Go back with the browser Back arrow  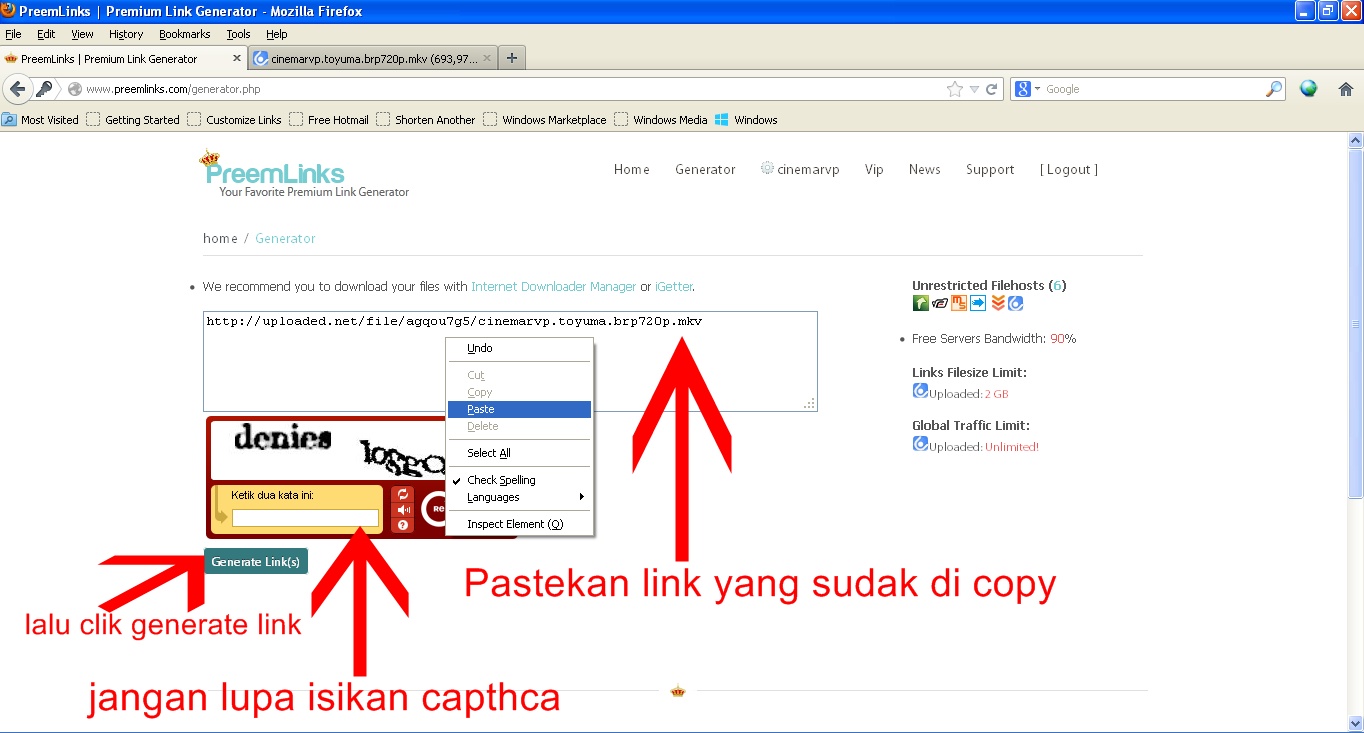click(x=17, y=89)
